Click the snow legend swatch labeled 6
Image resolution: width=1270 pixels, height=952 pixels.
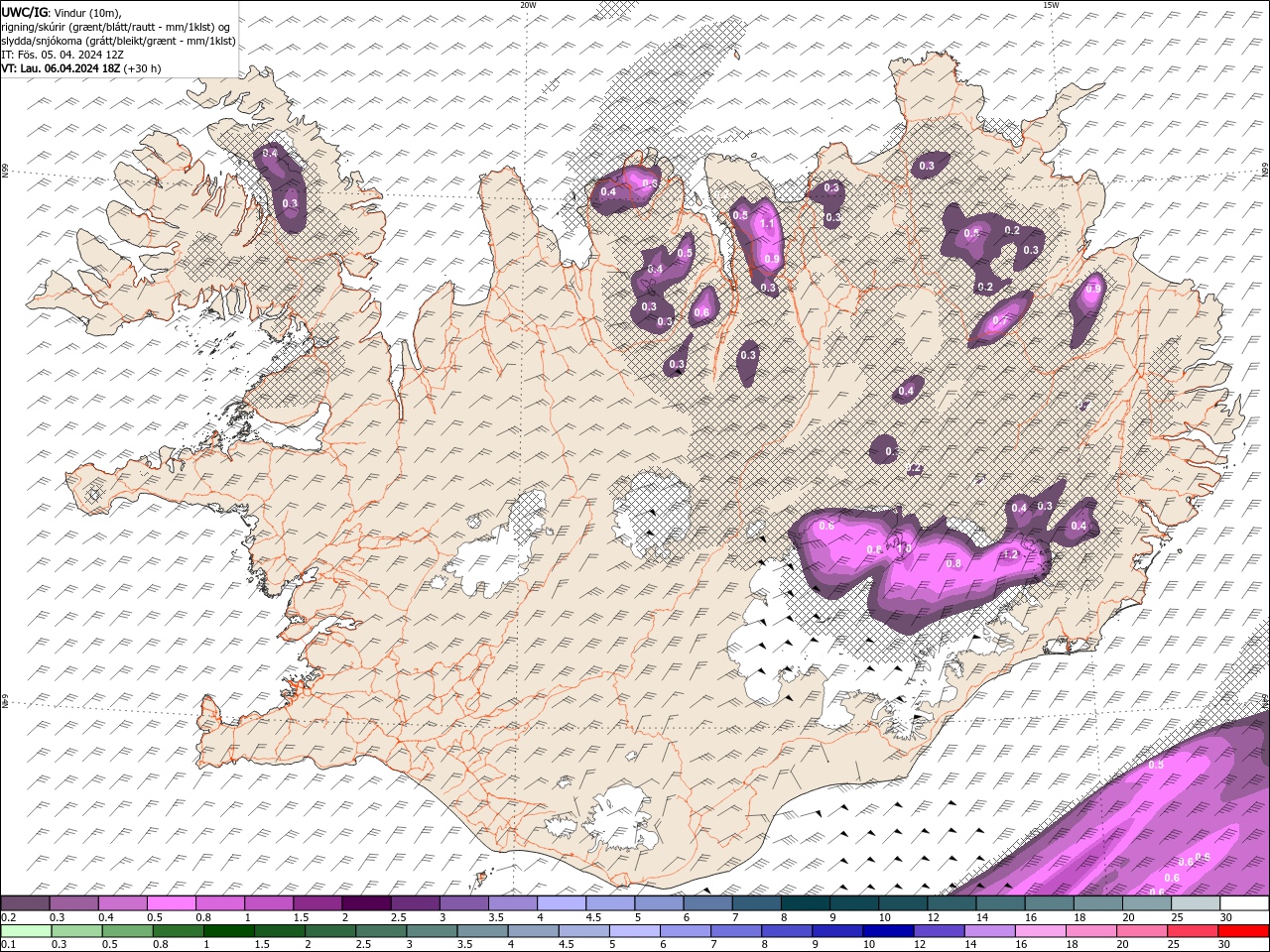click(x=706, y=903)
